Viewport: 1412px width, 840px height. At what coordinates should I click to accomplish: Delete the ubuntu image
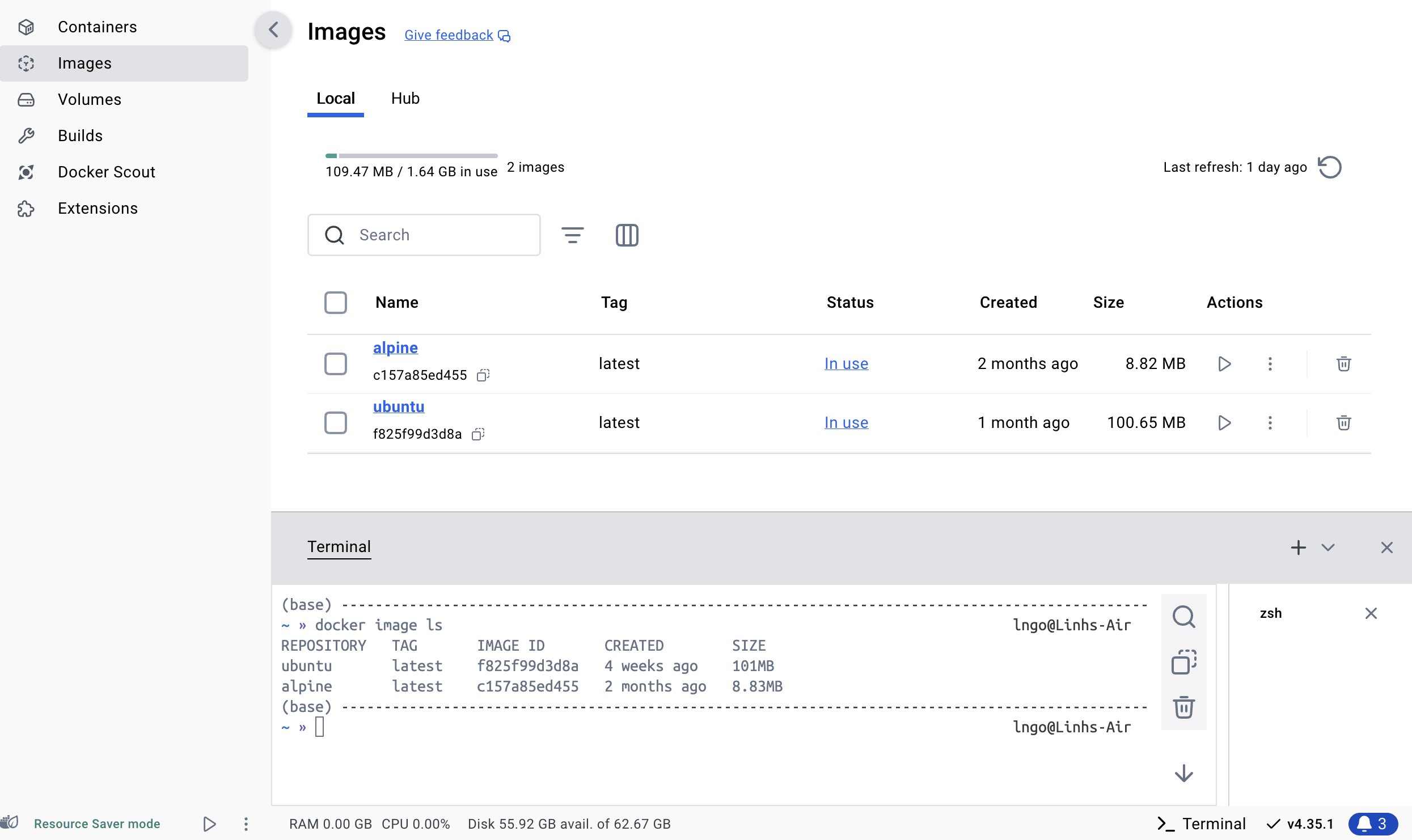(1343, 422)
